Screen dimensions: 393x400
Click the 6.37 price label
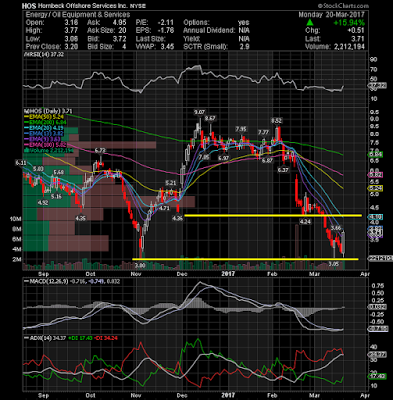click(x=283, y=170)
